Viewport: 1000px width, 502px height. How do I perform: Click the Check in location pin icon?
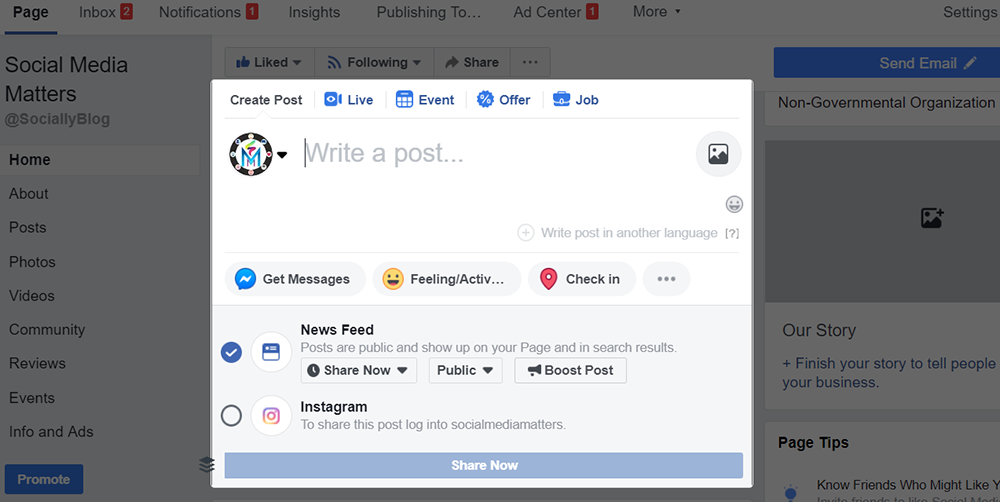point(548,279)
